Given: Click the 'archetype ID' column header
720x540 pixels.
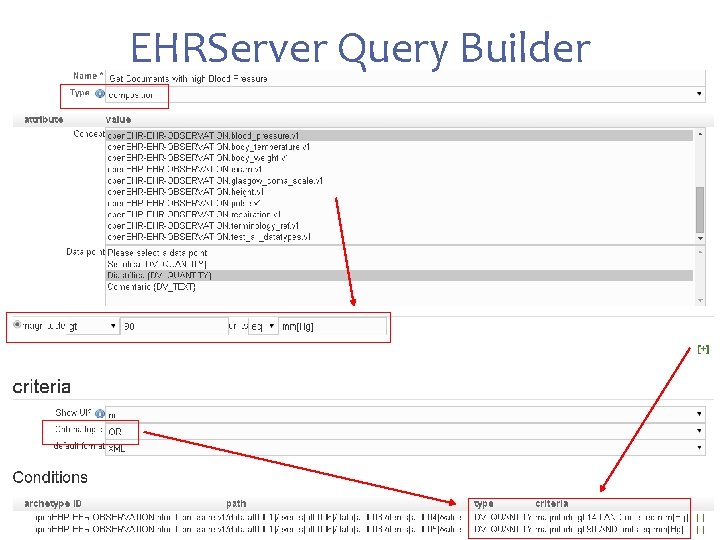Looking at the screenshot, I should pos(52,504).
